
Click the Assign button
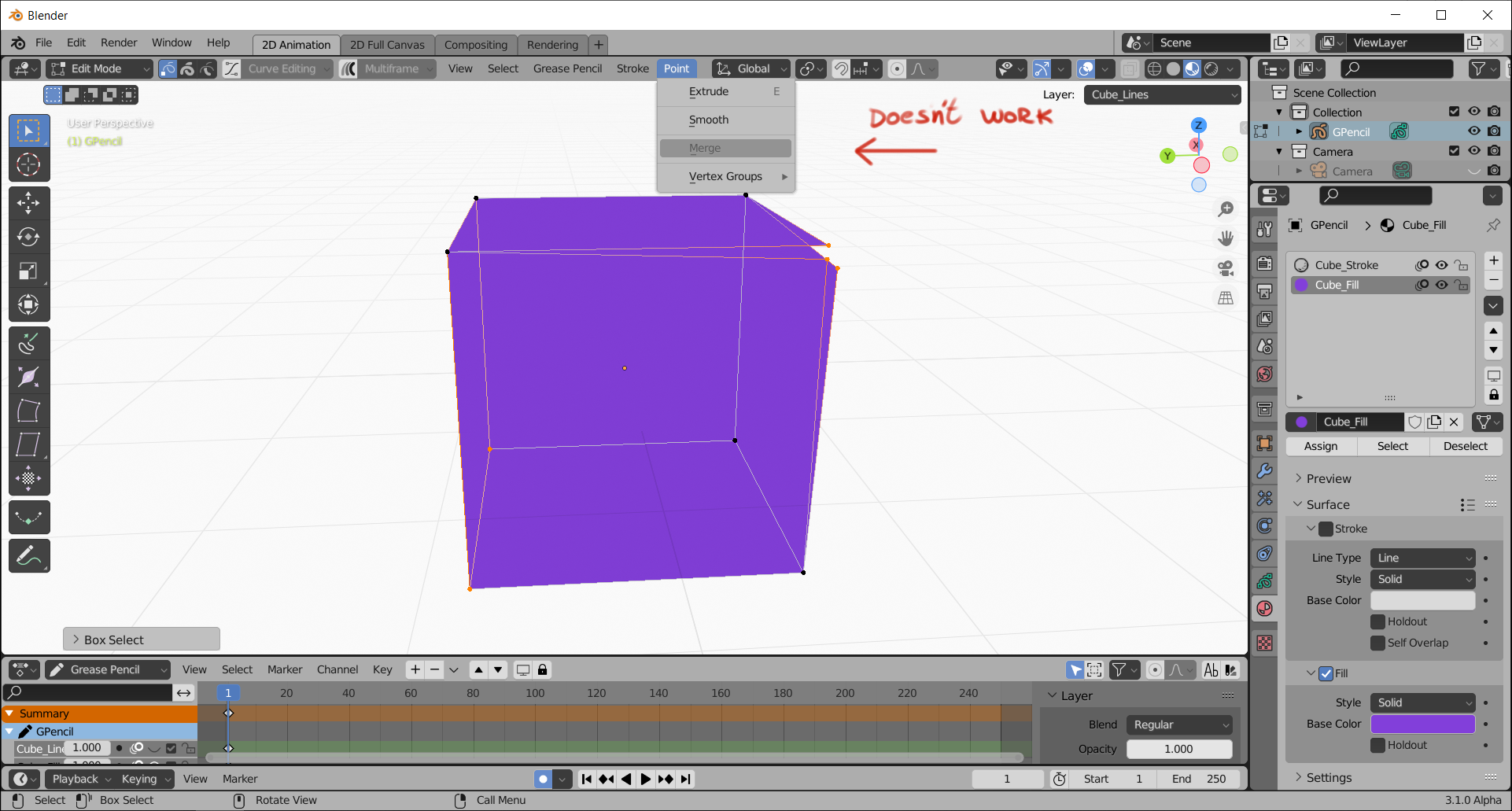(1321, 446)
